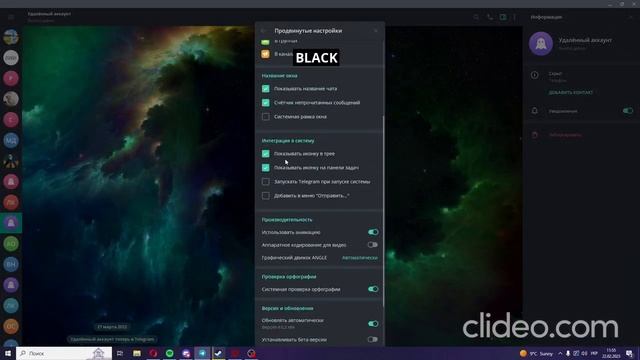Open the chat's three-dot menu

(515, 17)
